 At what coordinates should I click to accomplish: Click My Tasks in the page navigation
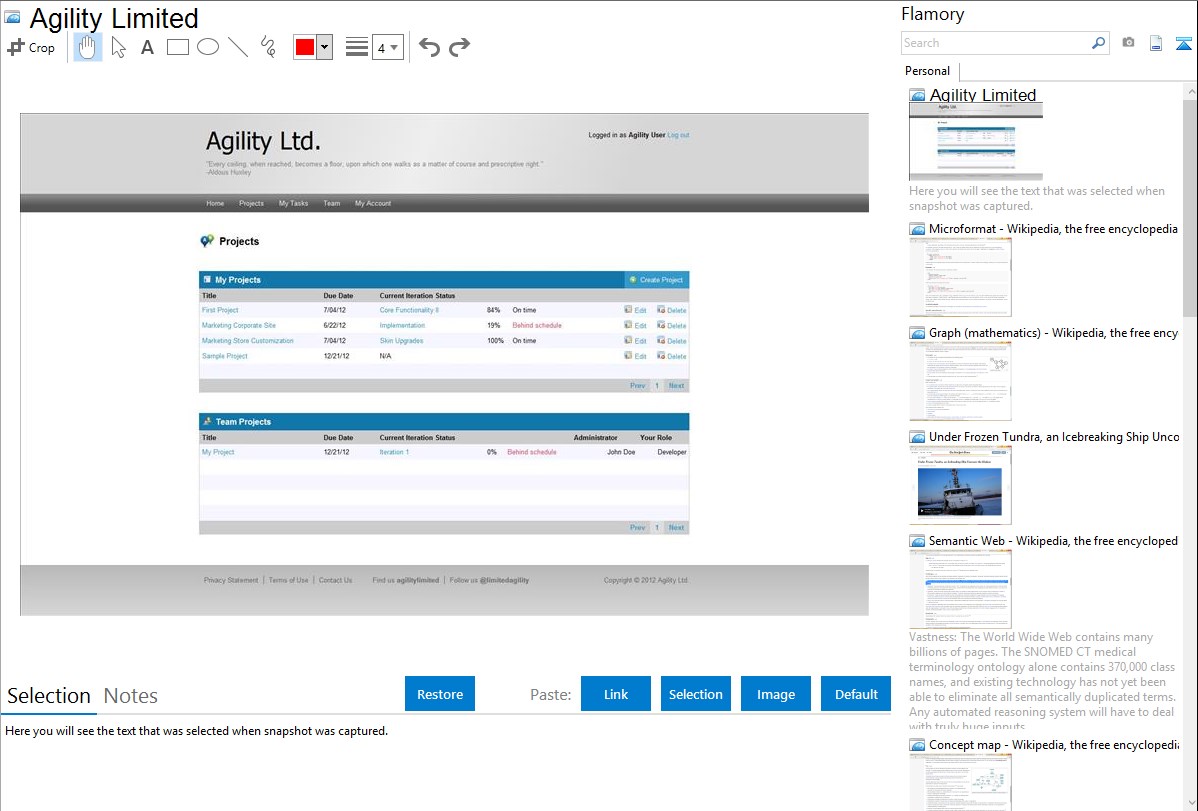click(293, 203)
